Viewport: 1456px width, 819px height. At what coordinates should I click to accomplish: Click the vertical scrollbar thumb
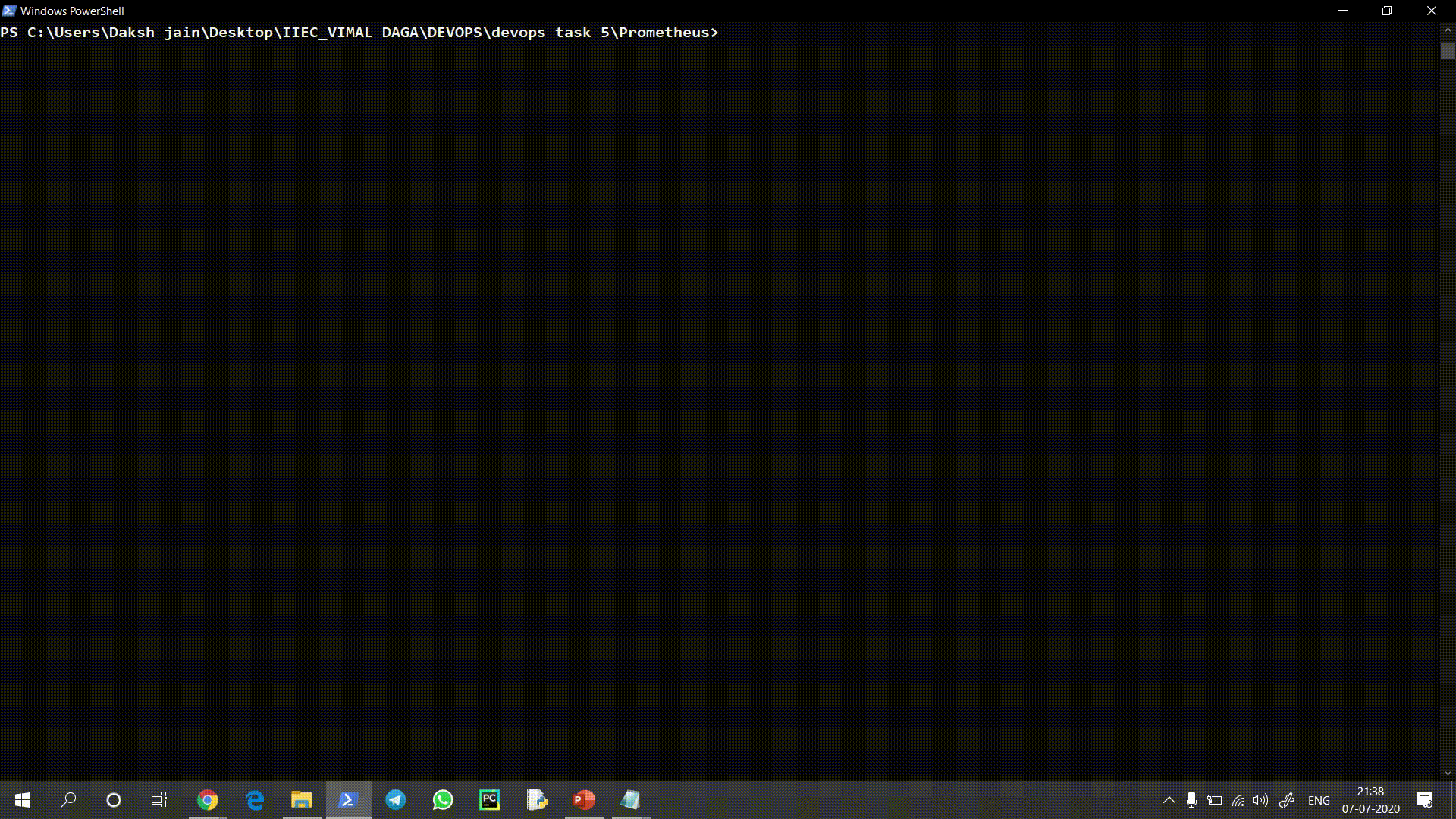(x=1448, y=52)
